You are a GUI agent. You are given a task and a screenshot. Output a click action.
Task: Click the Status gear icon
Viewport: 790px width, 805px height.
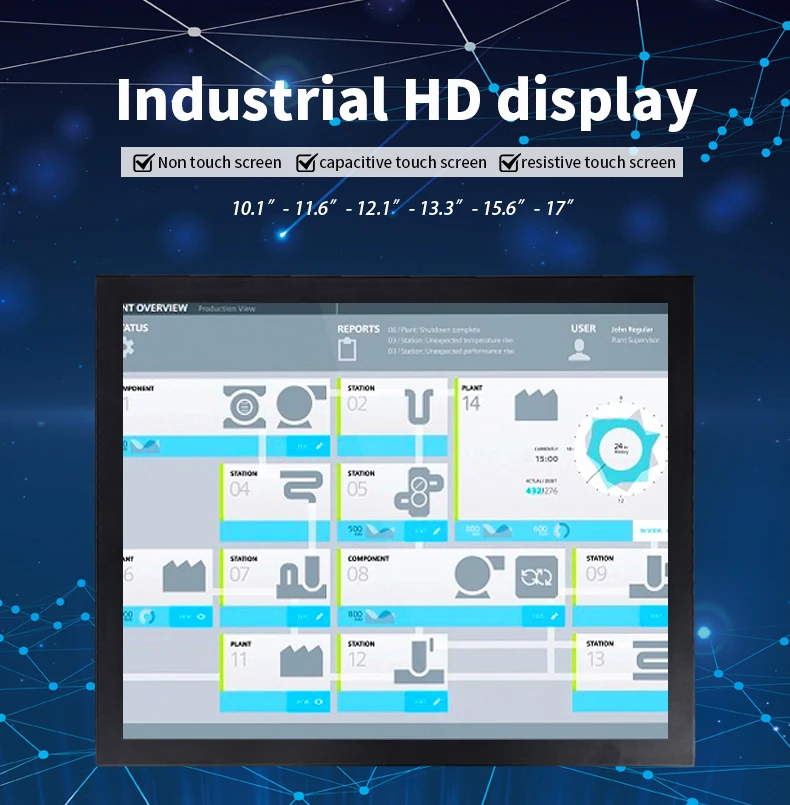tap(128, 348)
